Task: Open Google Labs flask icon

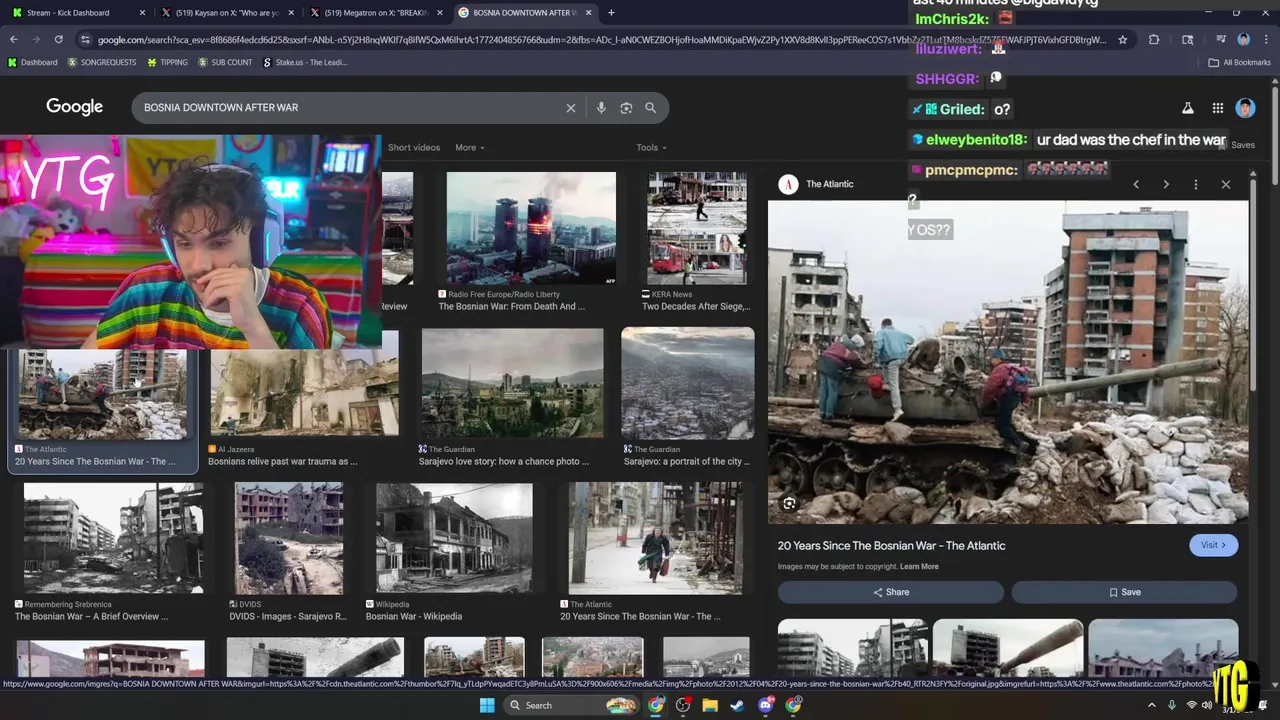Action: (x=1188, y=108)
